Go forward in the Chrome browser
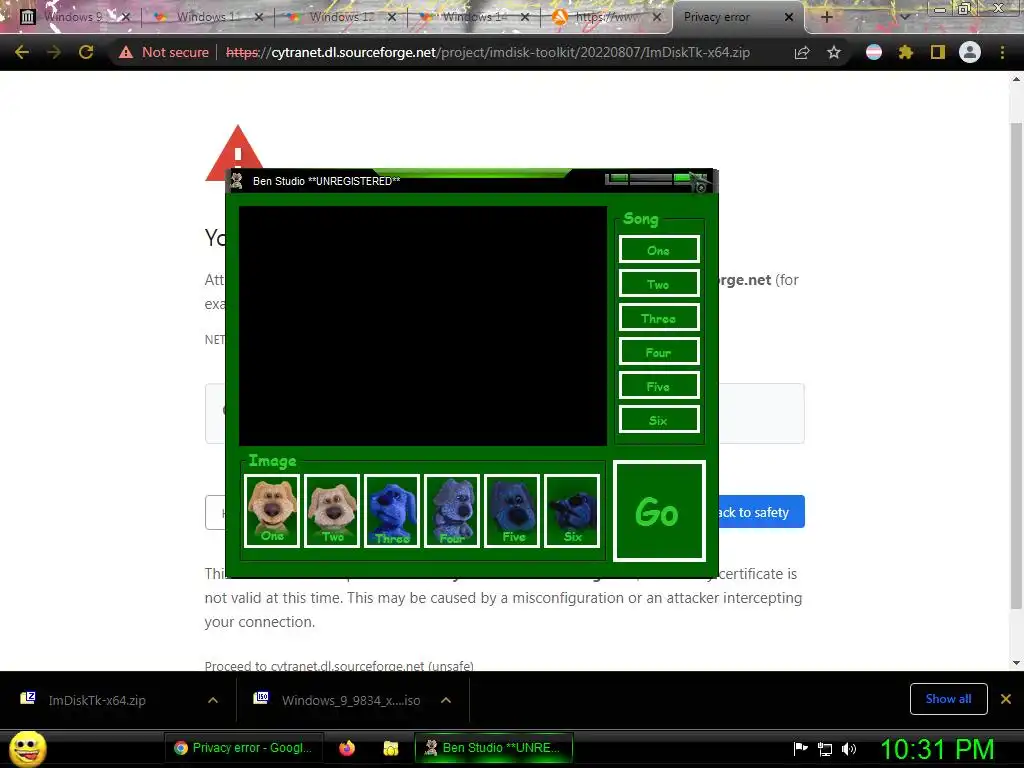This screenshot has width=1024, height=768. tap(54, 52)
